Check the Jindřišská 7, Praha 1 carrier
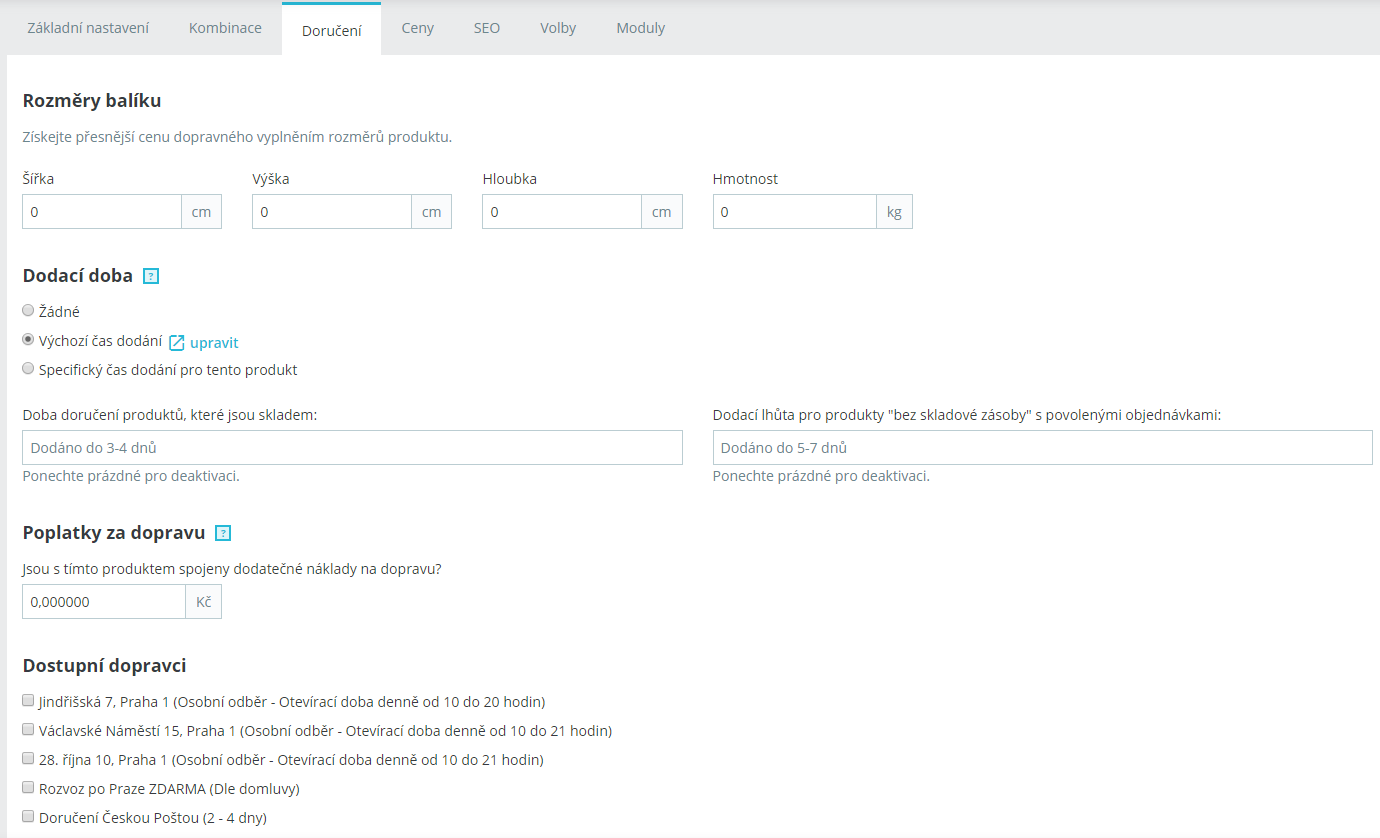This screenshot has height=838, width=1380. (x=28, y=700)
